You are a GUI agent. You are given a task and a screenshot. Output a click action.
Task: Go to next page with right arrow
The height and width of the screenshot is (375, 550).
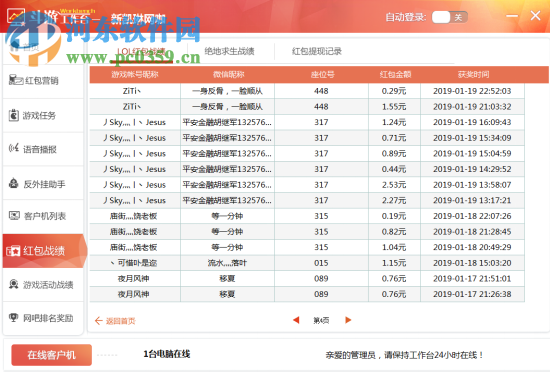(348, 320)
